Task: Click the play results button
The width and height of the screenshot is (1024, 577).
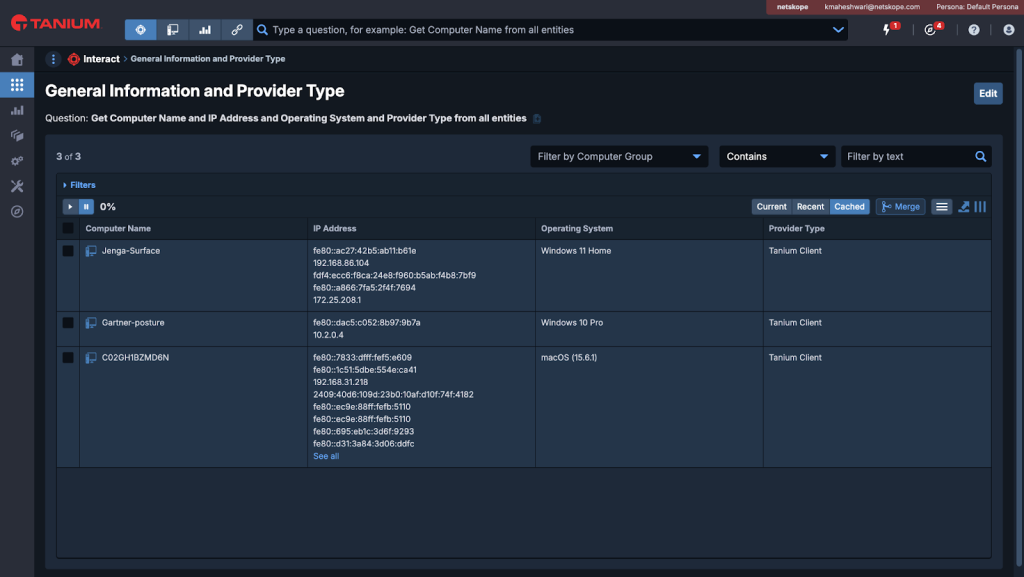Action: click(70, 207)
